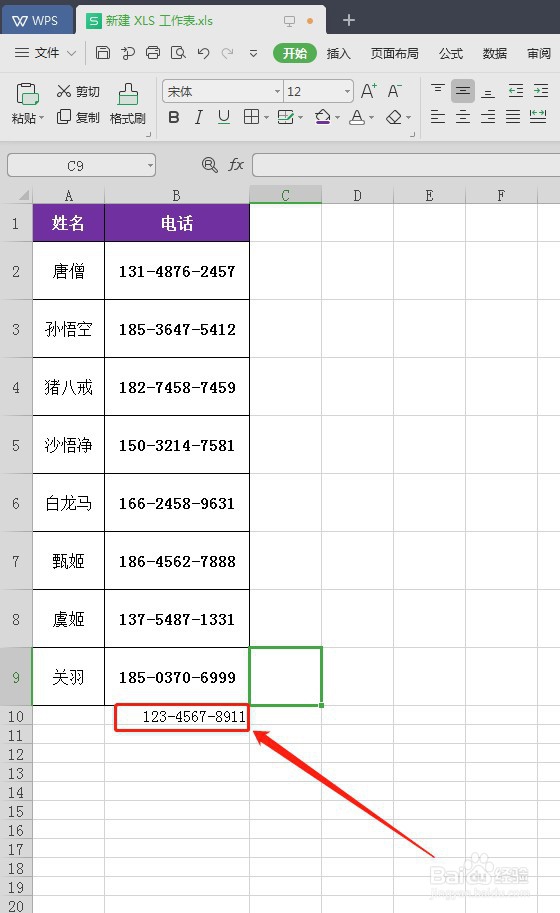Screen dimensions: 560x913
Task: Toggle Bold formatting
Action: [x=173, y=117]
